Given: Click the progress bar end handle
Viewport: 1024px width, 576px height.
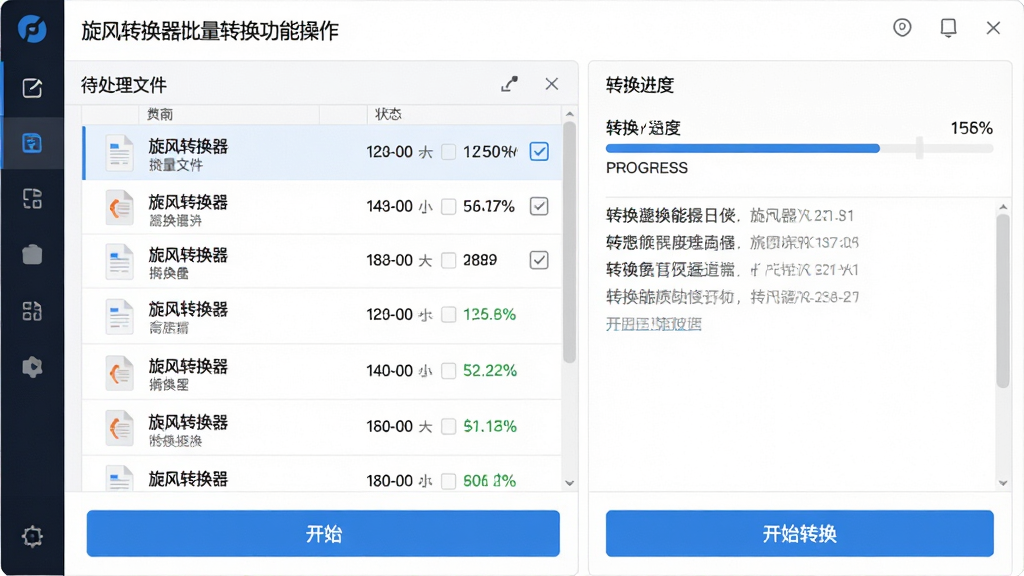Looking at the screenshot, I should point(920,148).
